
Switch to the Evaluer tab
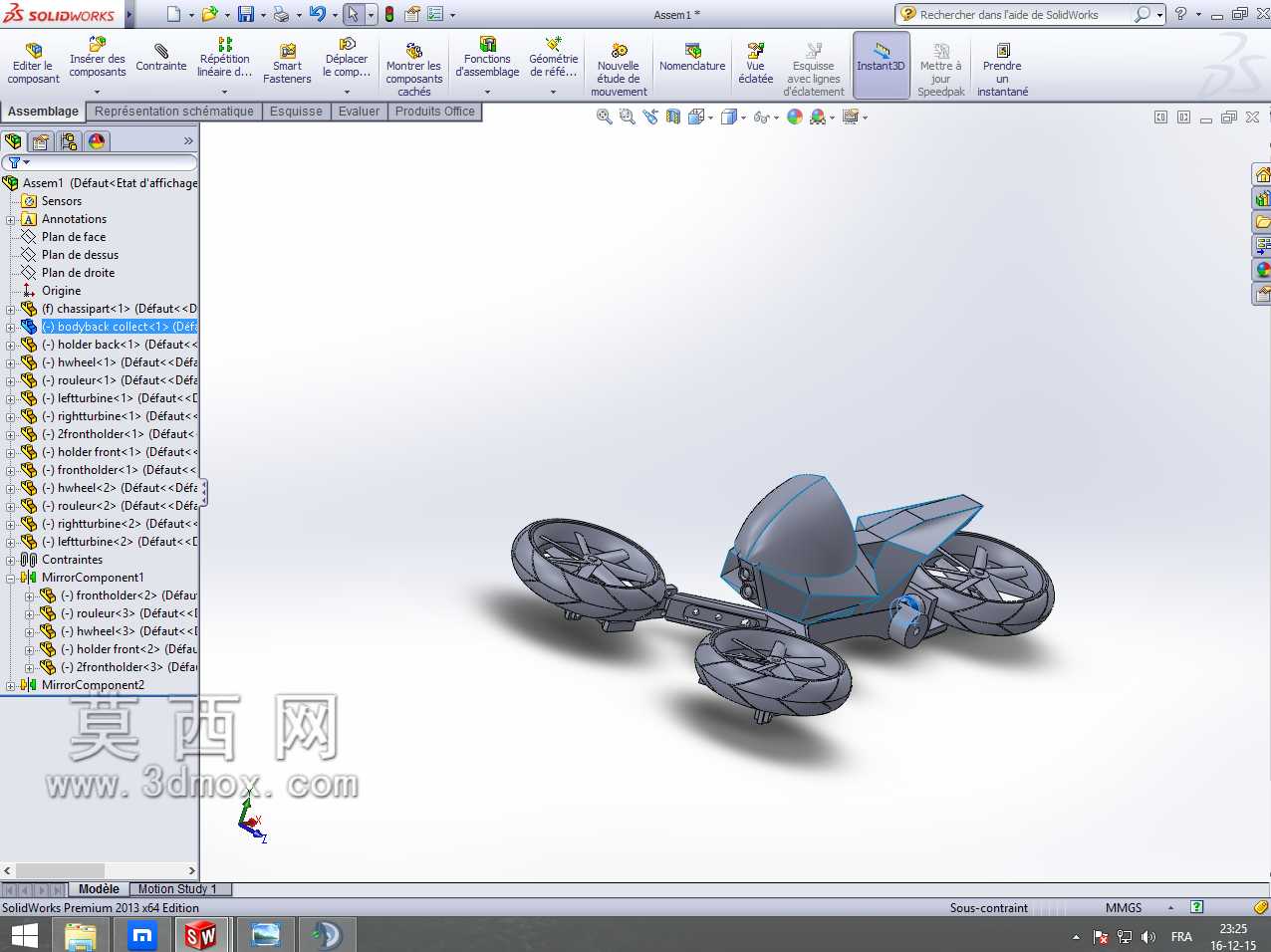coord(359,112)
